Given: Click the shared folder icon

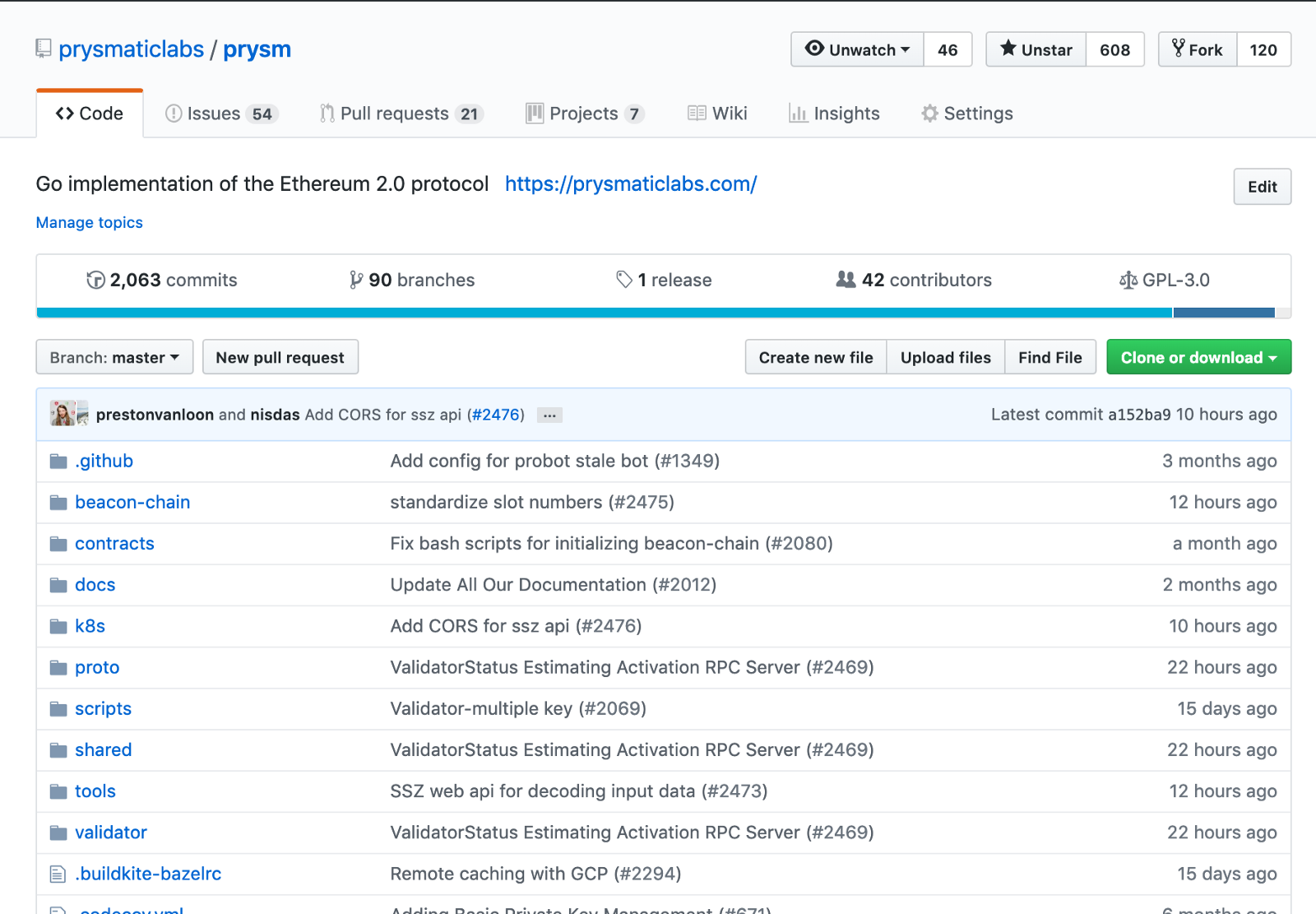Looking at the screenshot, I should (x=58, y=750).
